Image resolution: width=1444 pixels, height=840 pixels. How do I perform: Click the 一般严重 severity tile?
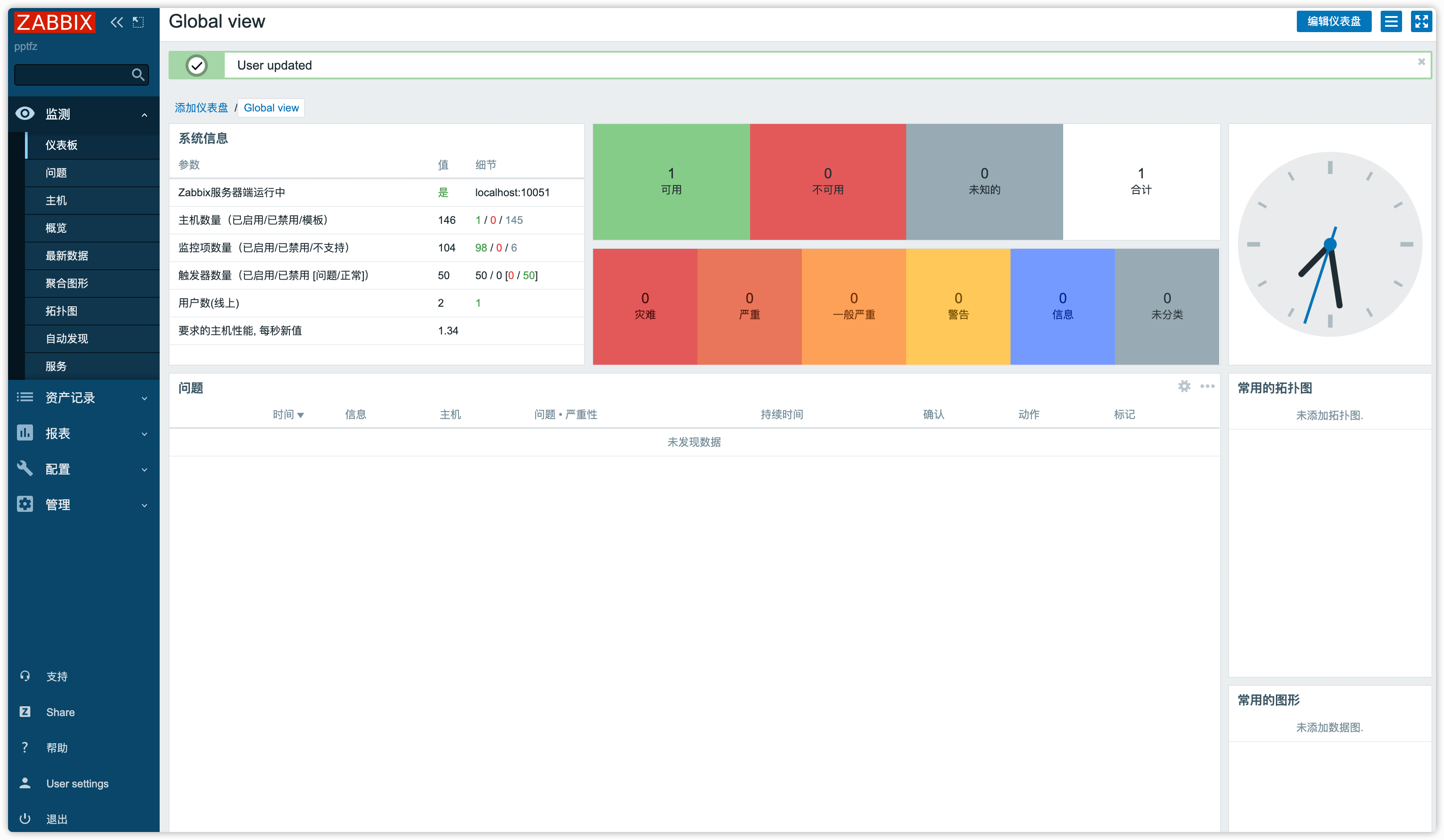853,307
